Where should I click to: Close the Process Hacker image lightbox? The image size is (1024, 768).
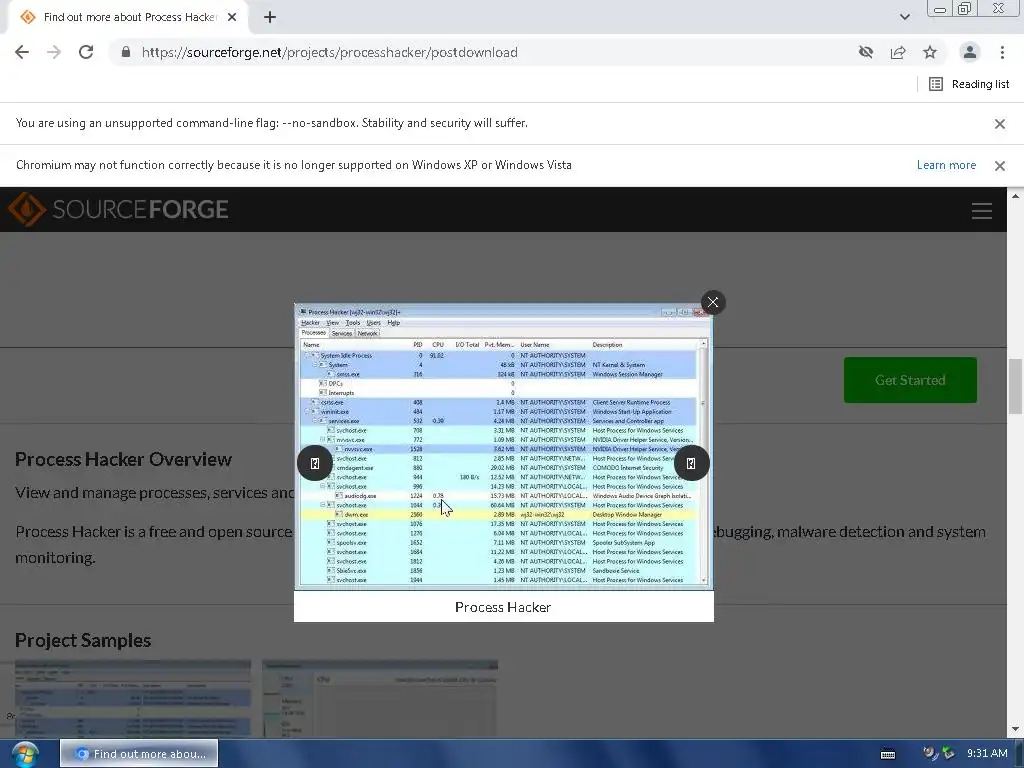pos(712,302)
